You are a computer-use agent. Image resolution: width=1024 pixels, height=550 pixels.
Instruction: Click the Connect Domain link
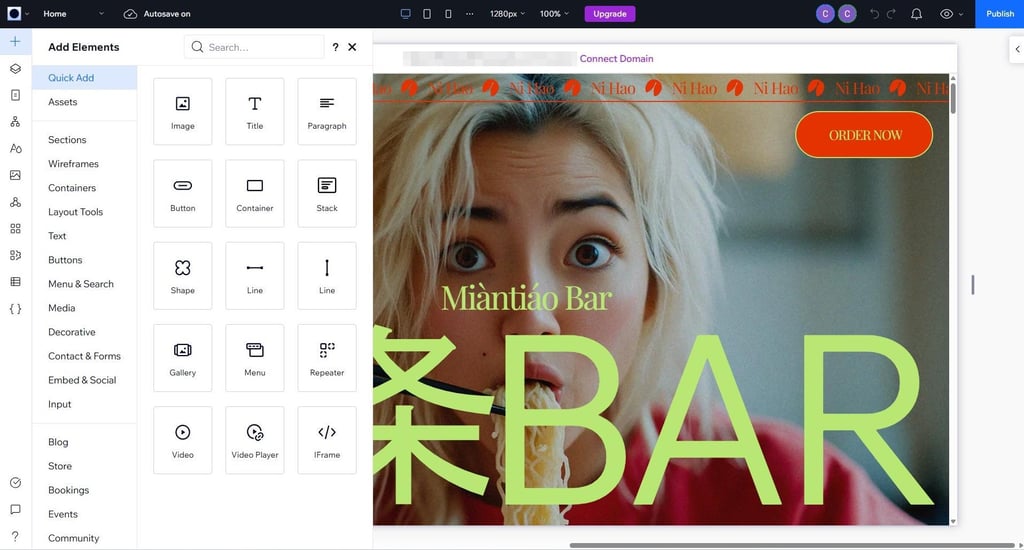[x=616, y=59]
